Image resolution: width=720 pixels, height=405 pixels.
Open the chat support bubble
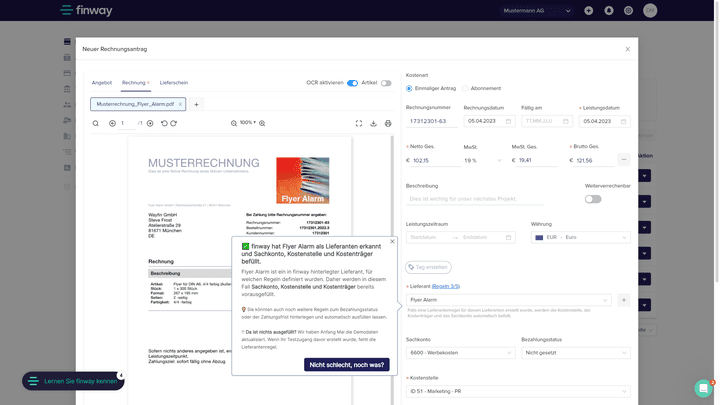[x=703, y=387]
